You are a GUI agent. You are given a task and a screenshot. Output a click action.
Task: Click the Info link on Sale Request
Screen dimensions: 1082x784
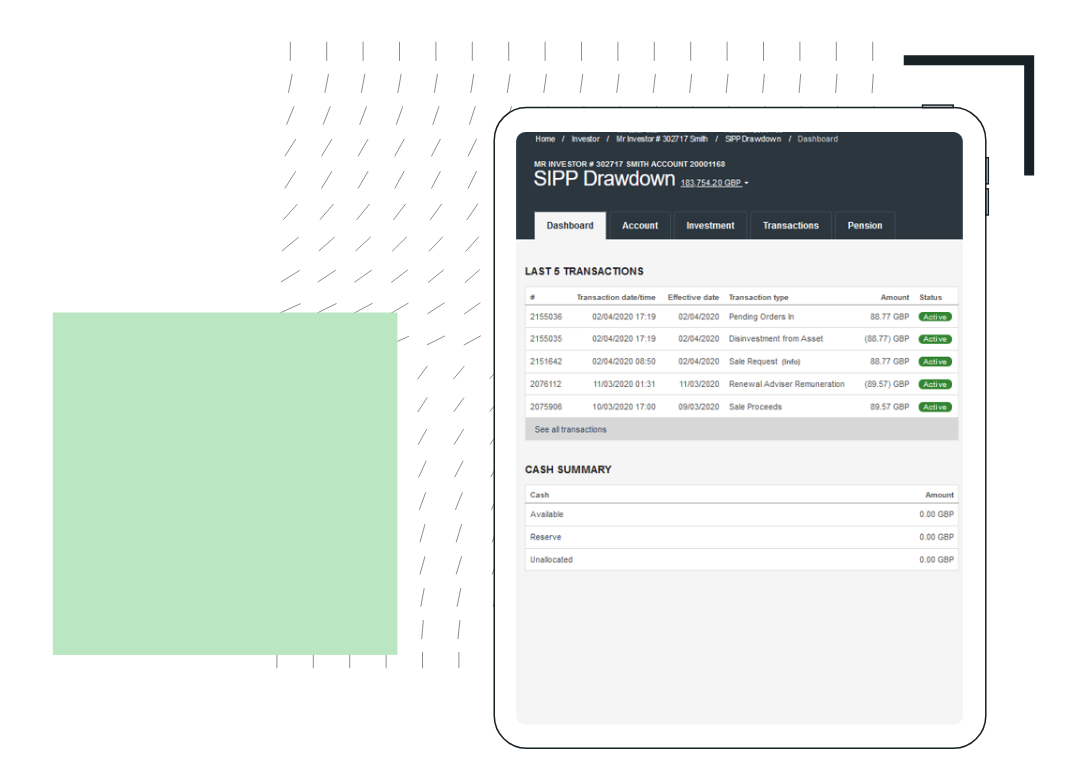(791, 362)
